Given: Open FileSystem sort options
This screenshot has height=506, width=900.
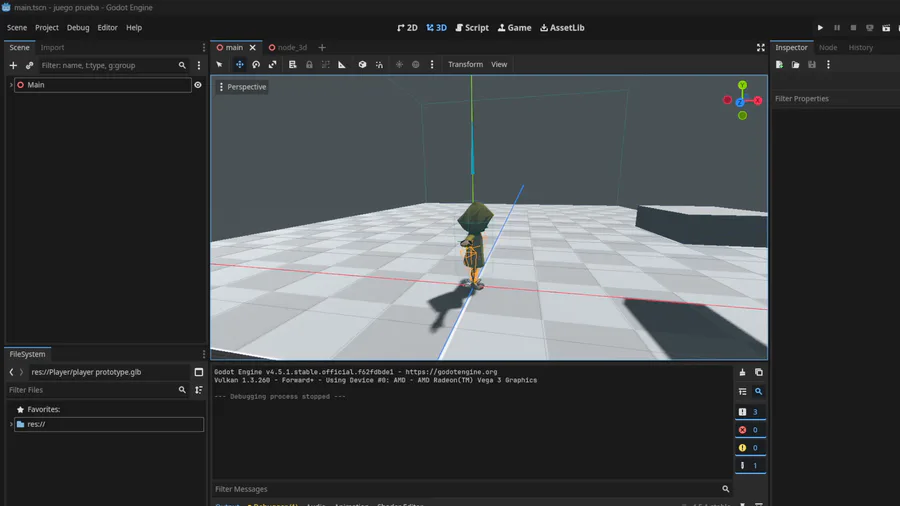Looking at the screenshot, I should click(199, 390).
